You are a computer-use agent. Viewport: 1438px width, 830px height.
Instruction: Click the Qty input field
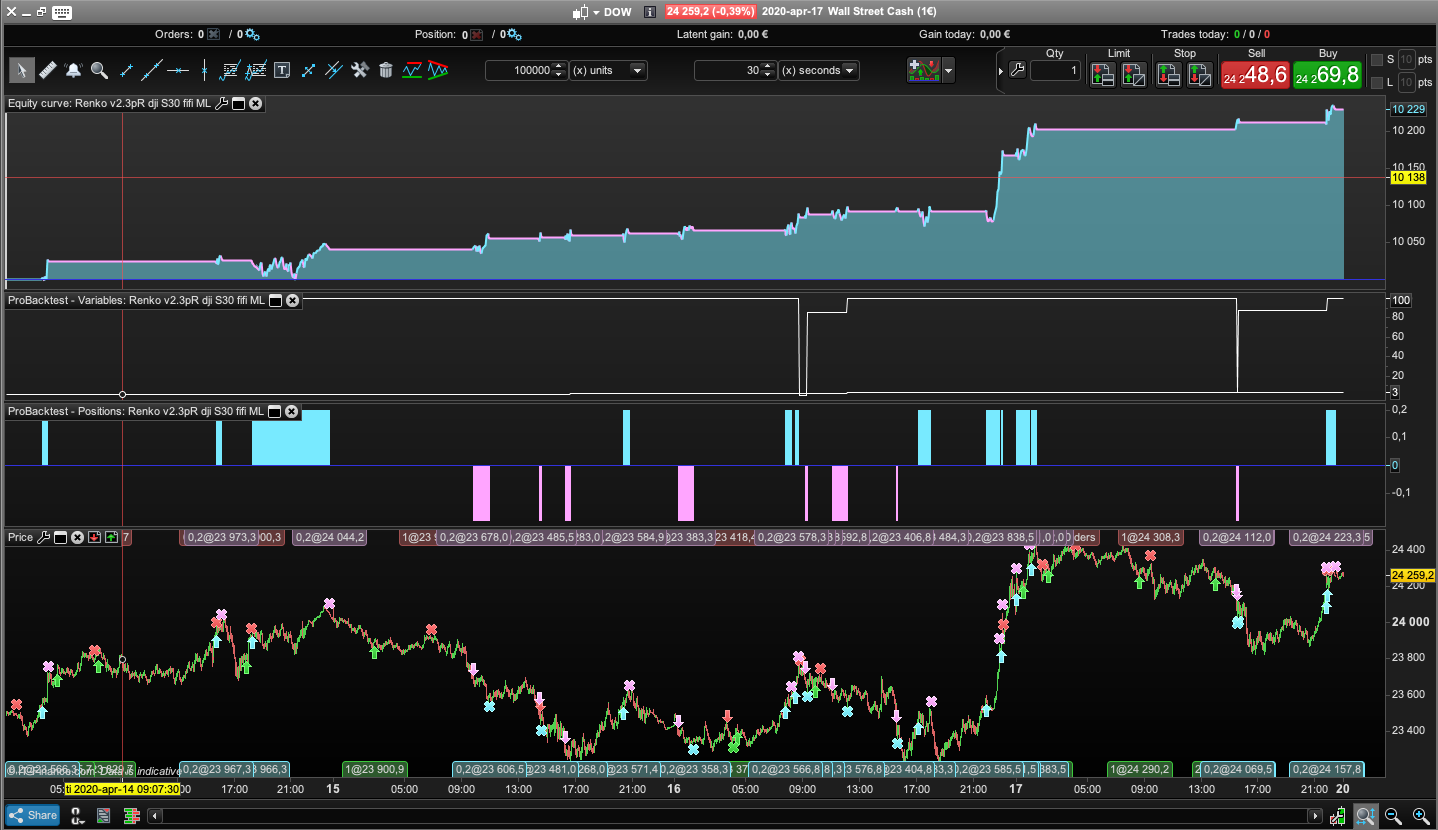(1056, 71)
